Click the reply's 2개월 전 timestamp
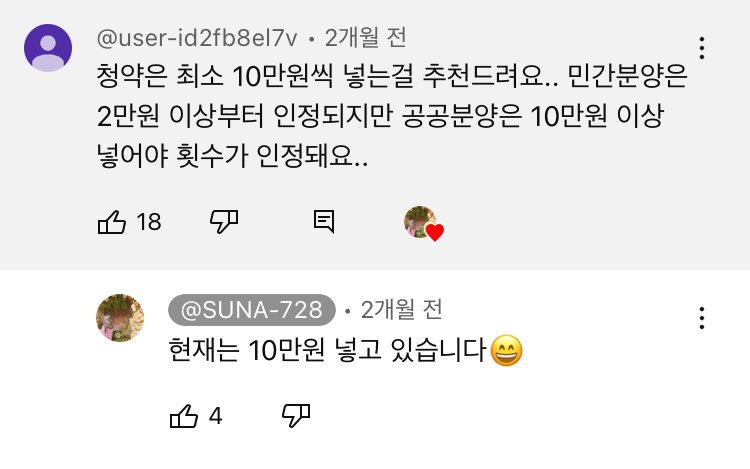This screenshot has height=469, width=750. point(401,309)
